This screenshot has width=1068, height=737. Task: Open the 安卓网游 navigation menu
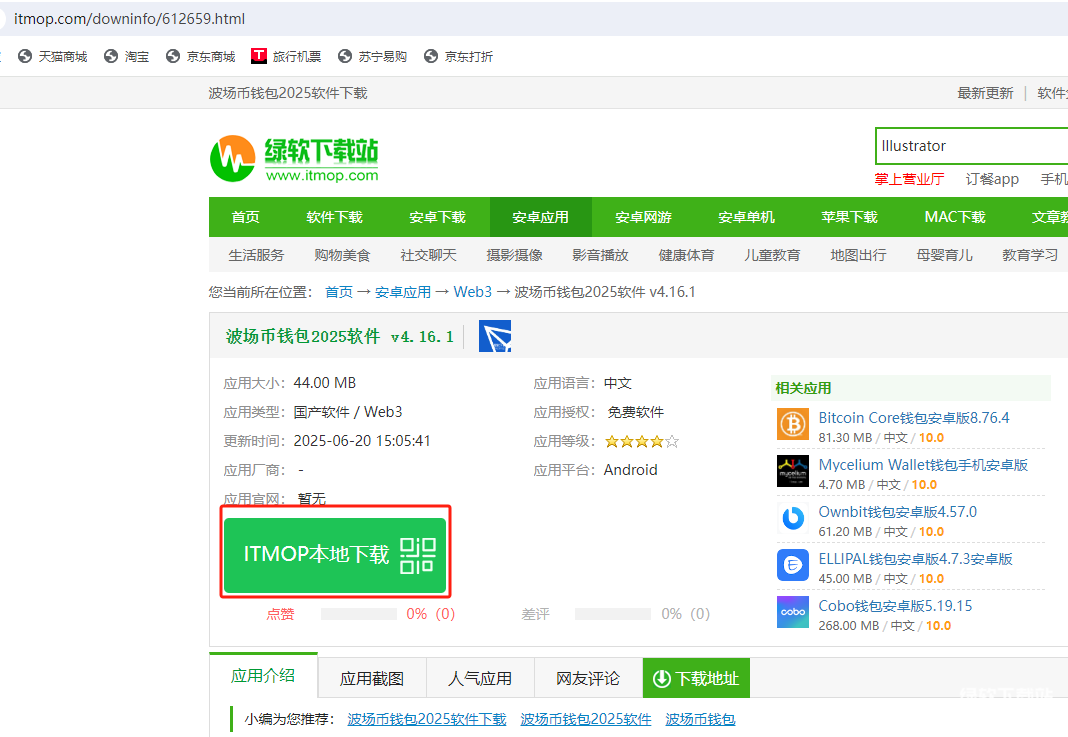click(x=643, y=217)
